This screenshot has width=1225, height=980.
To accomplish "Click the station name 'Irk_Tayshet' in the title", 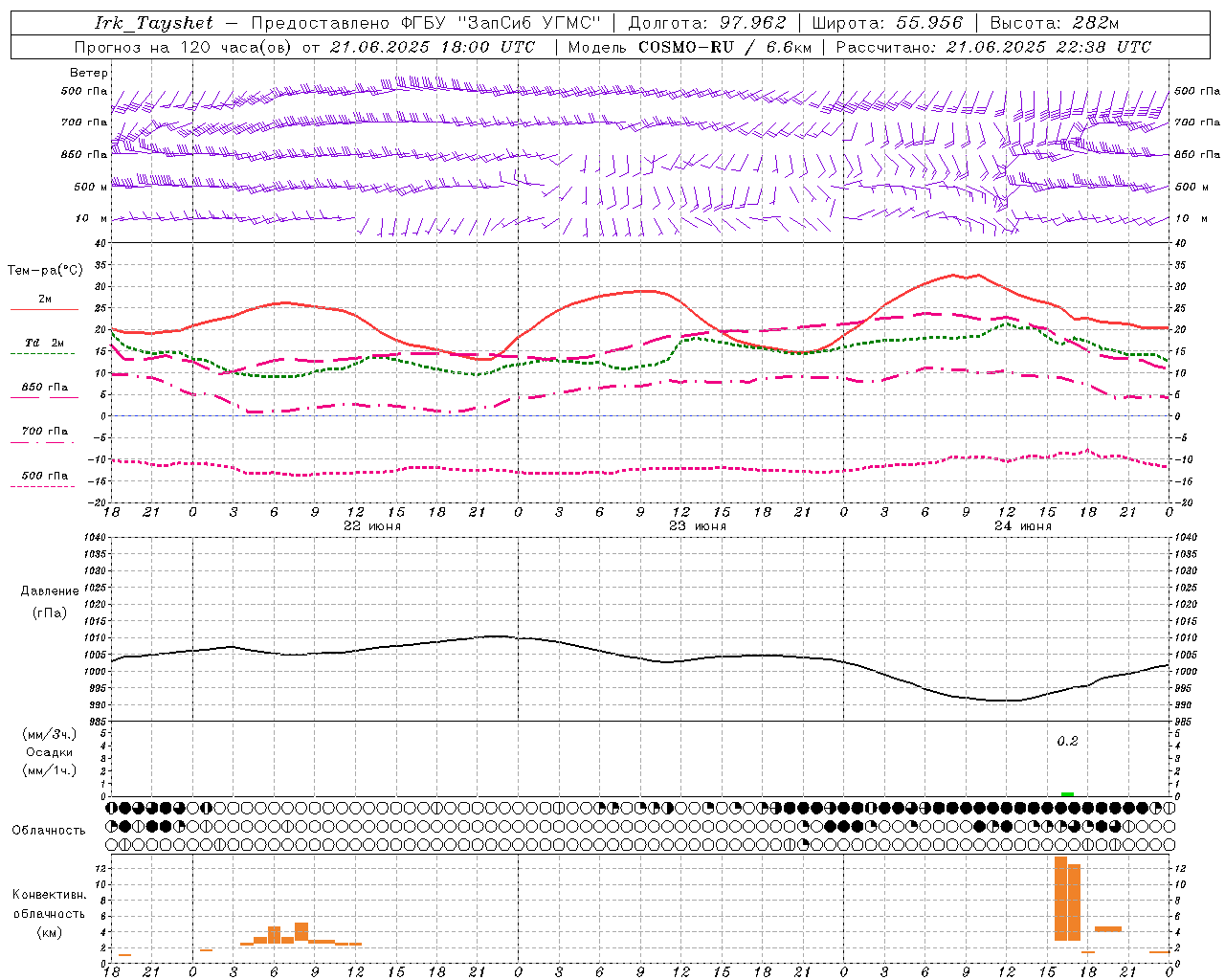I will point(154,23).
